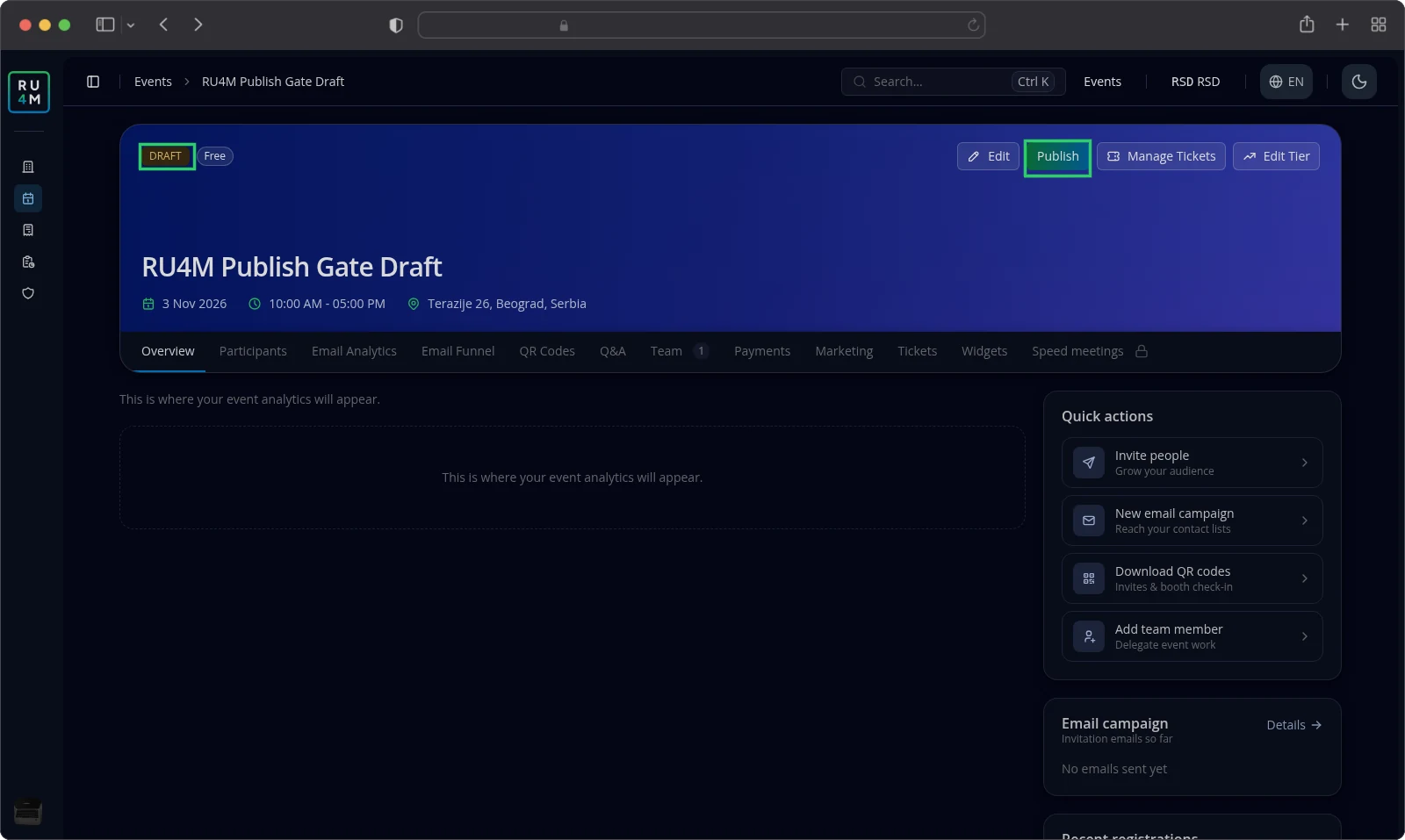Screen dimensions: 1405x840
Task: Open Email campaign Details link
Action: click(1294, 725)
